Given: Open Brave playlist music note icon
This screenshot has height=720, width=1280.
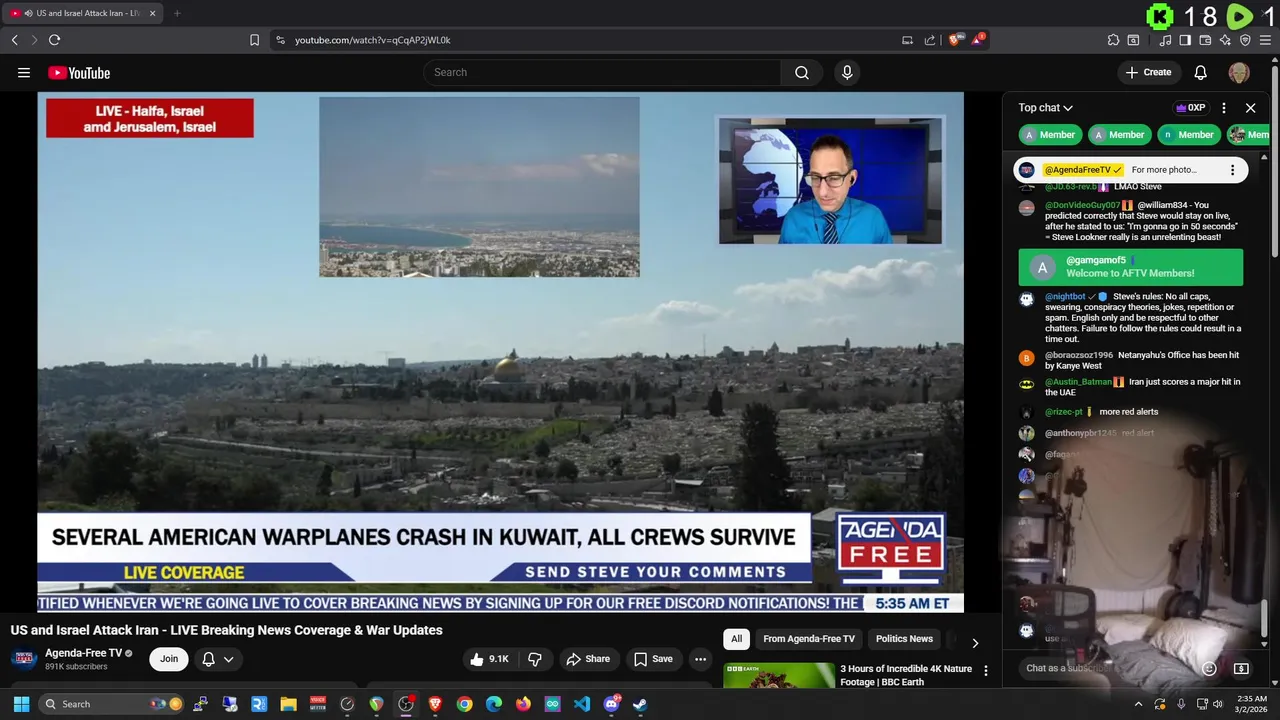Looking at the screenshot, I should coord(1166,40).
